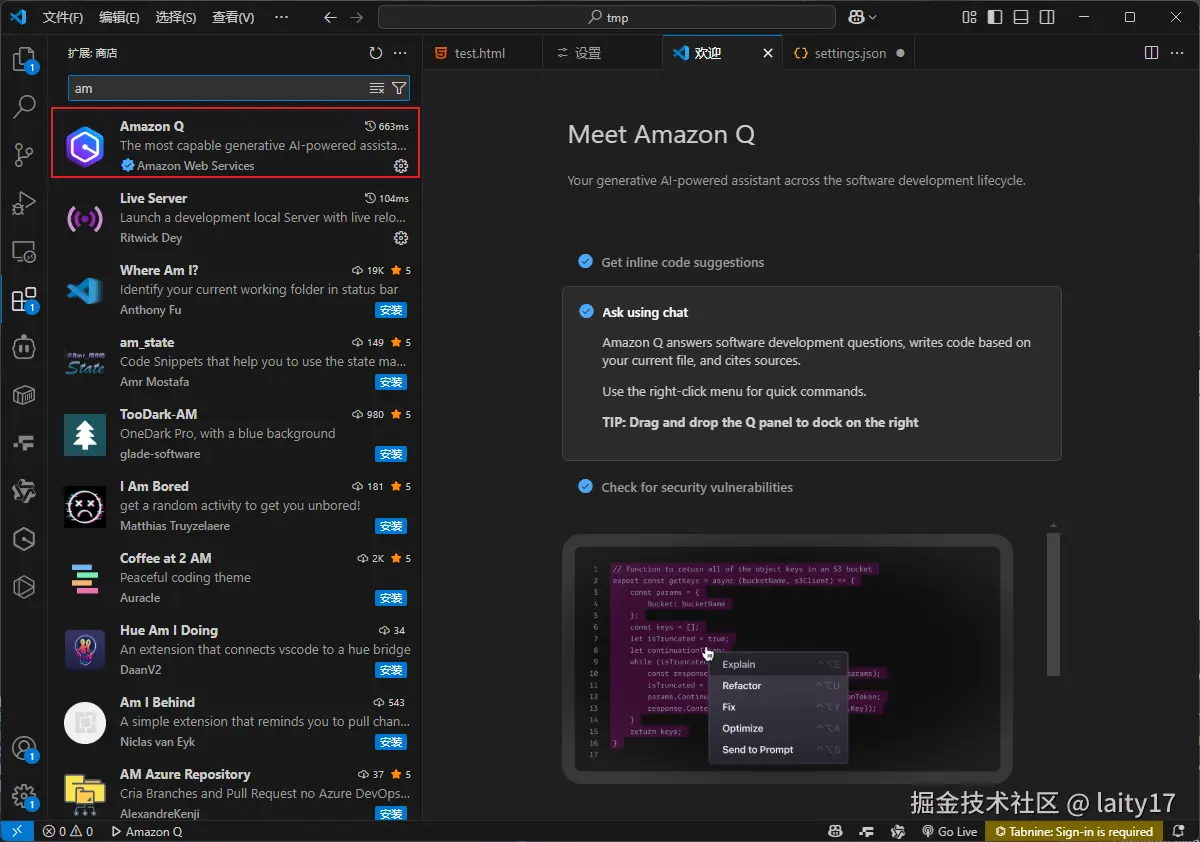Open 编辑(E) menu
The width and height of the screenshot is (1200, 842).
(120, 17)
